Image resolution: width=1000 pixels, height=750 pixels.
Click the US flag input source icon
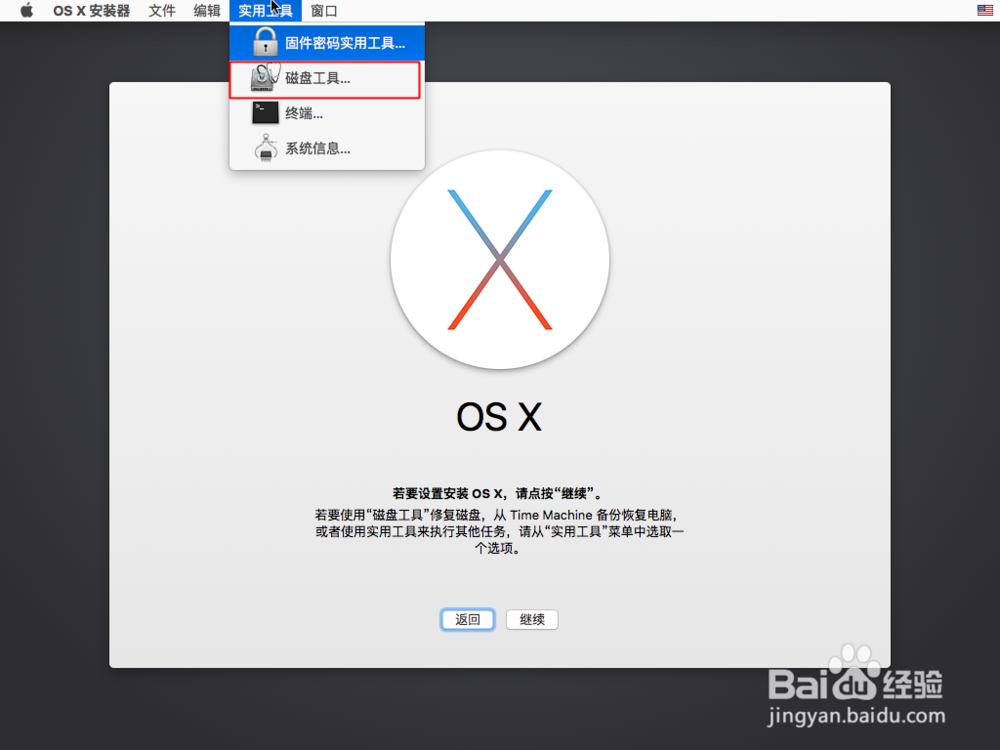pos(985,10)
